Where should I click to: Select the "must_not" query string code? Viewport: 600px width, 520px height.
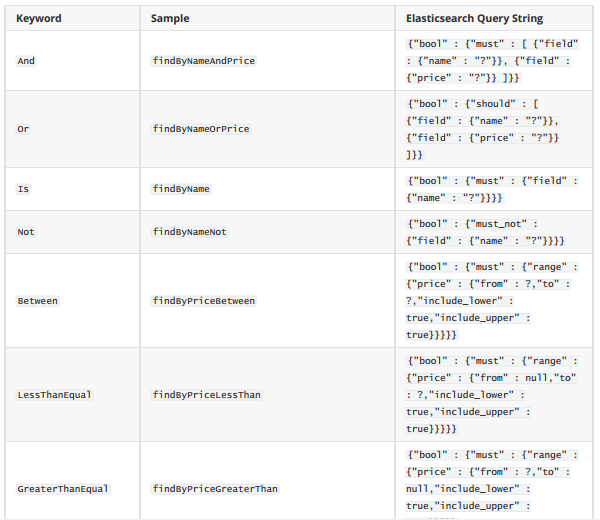[x=487, y=232]
